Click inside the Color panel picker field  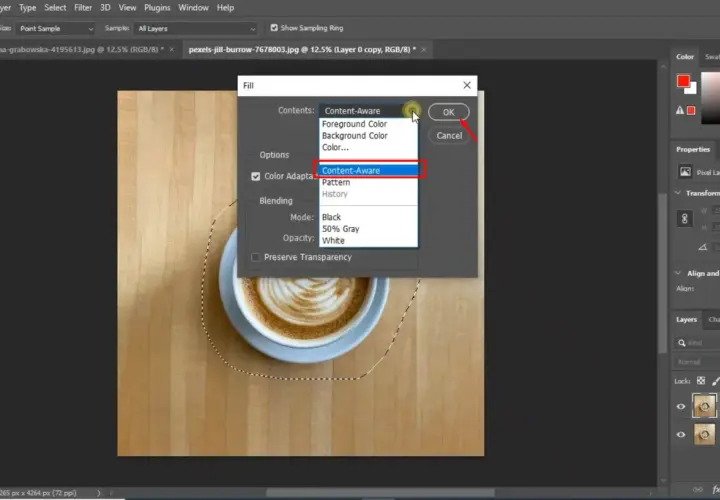click(710, 97)
